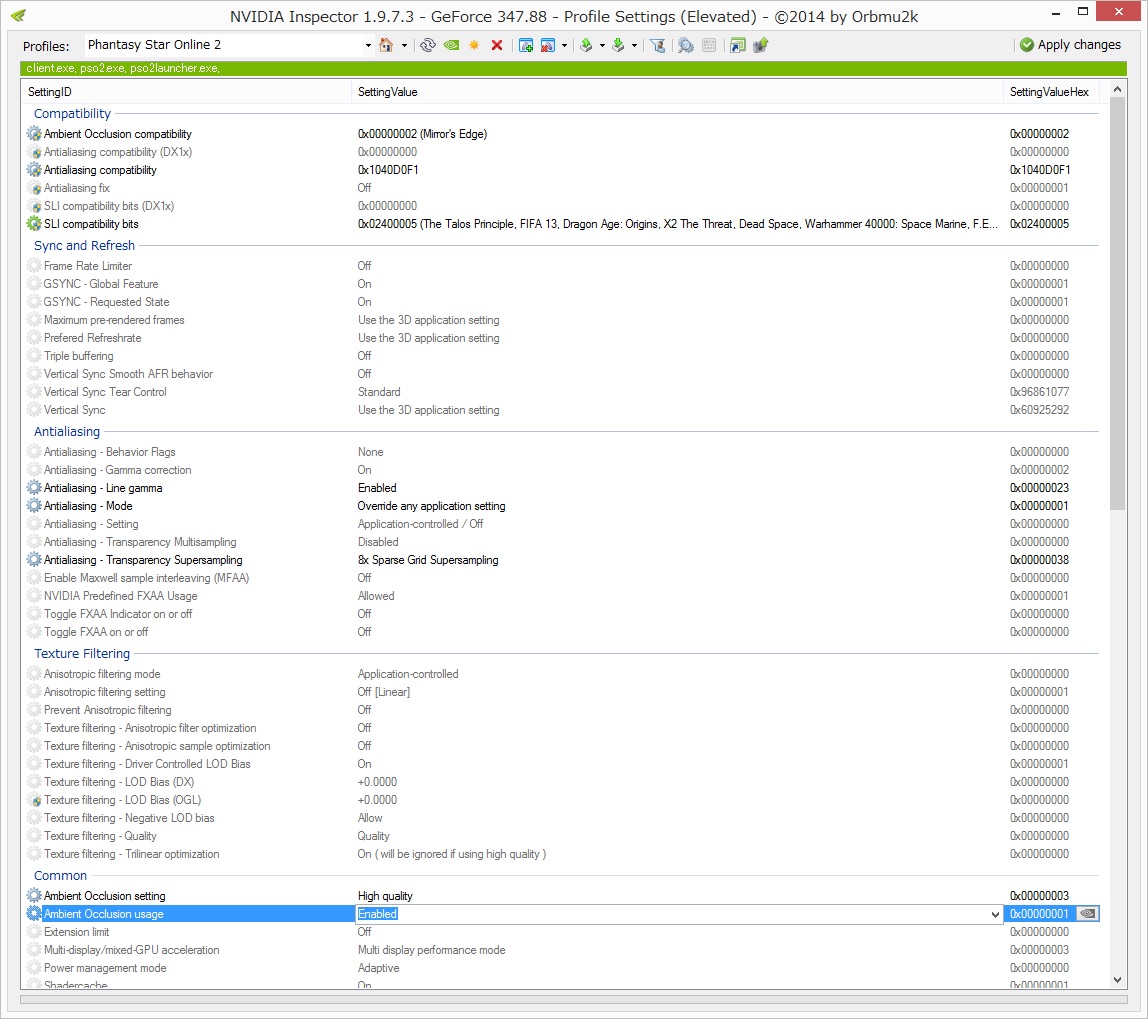Viewport: 1148px width, 1019px height.
Task: Click the Antialiasing group header
Action: [x=67, y=431]
